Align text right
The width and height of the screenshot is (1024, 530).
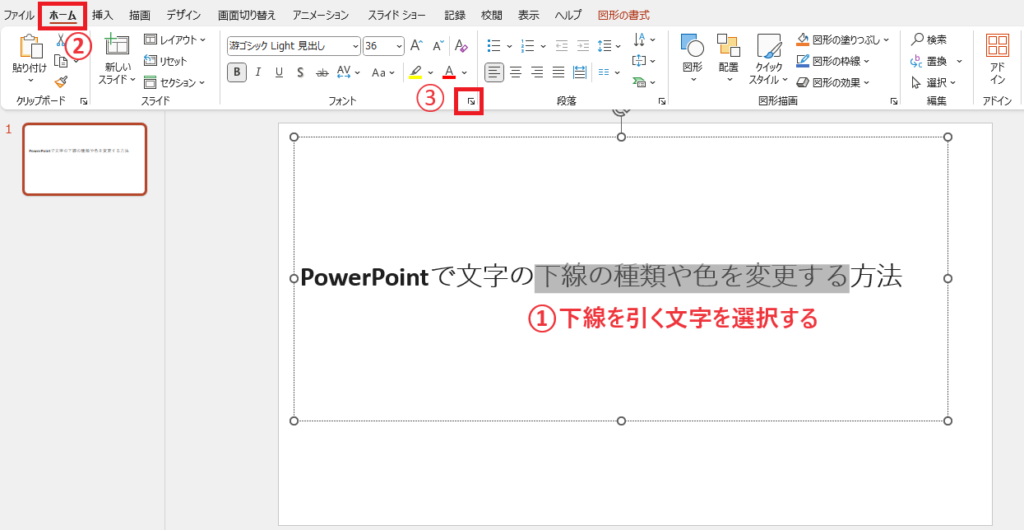tap(537, 72)
